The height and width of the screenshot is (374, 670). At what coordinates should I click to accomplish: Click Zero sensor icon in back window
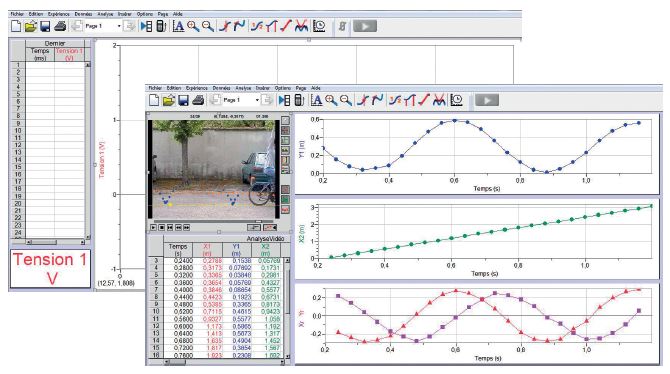pyautogui.click(x=342, y=27)
